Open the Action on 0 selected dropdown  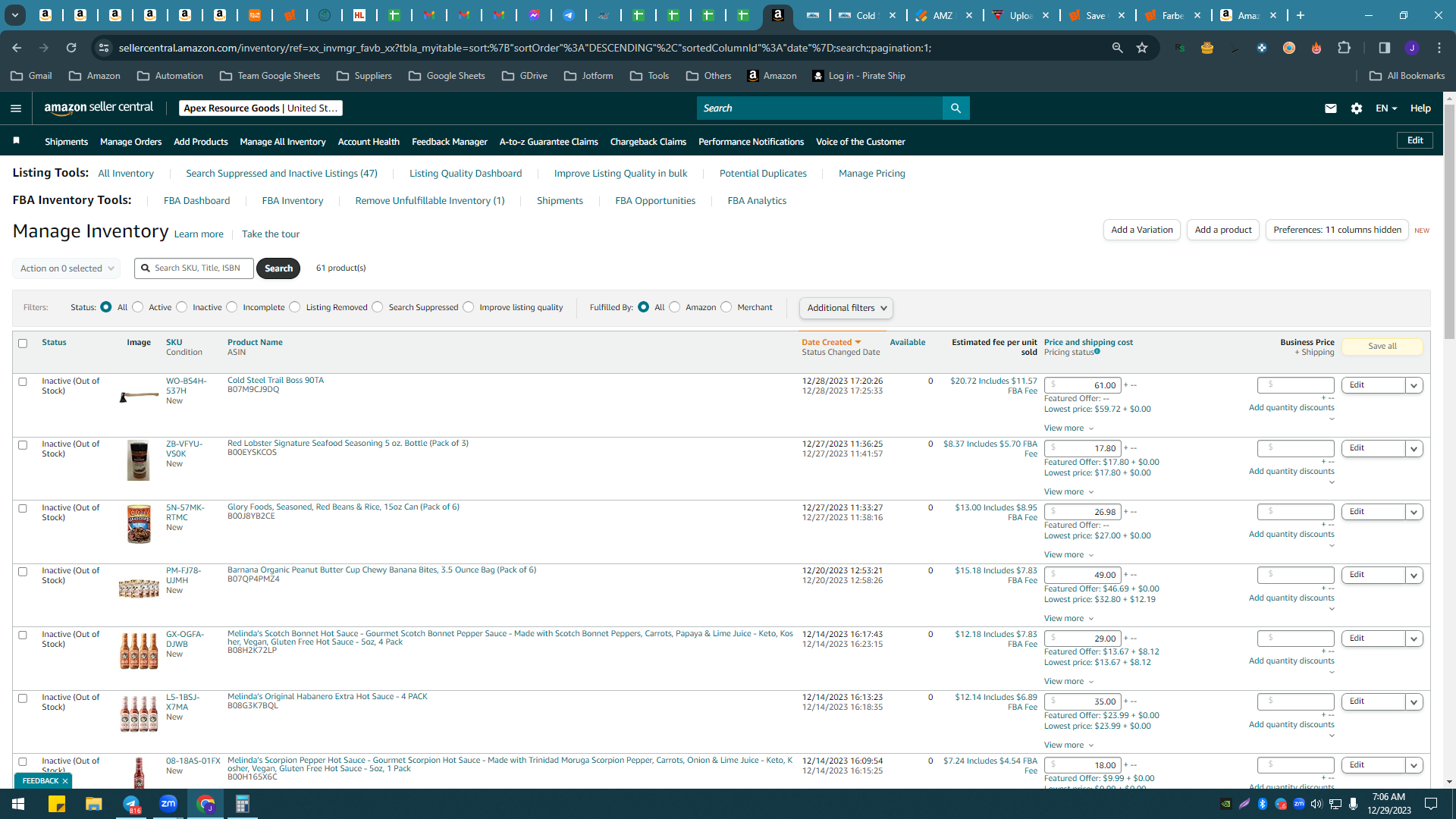pyautogui.click(x=66, y=268)
